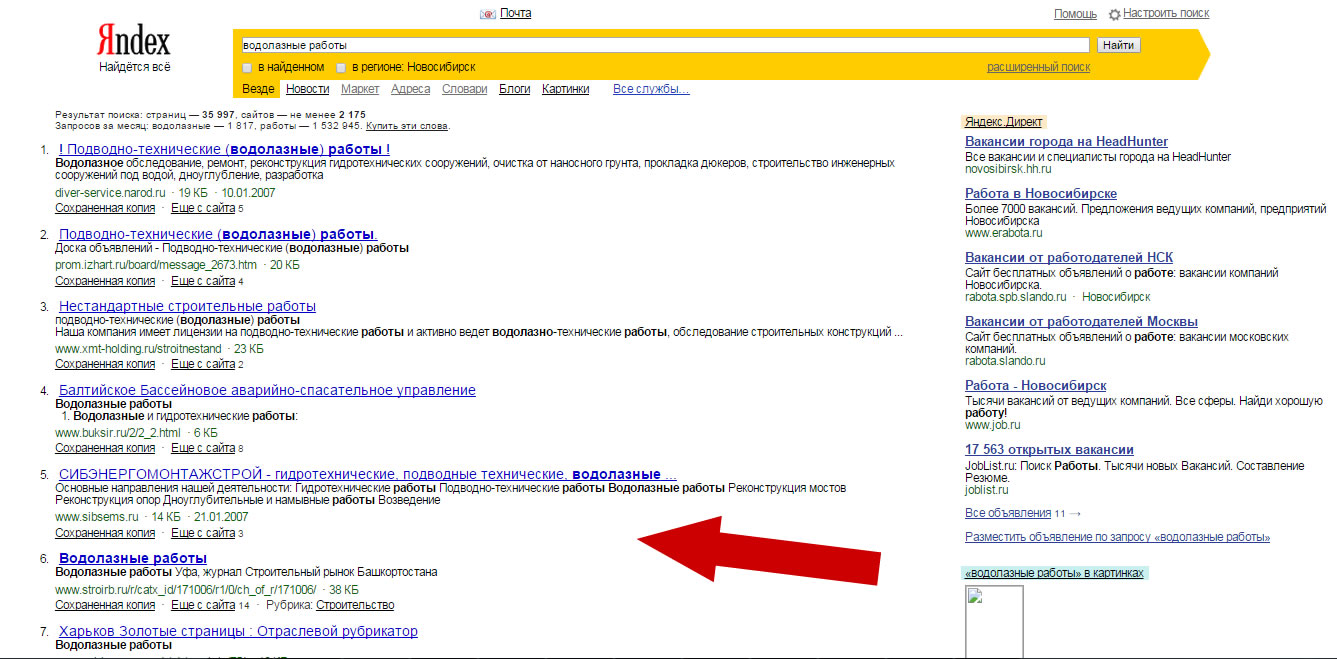Tick the 'в регионе: Новосибирск' checkbox
Screen dimensions: 1337x659
[341, 68]
